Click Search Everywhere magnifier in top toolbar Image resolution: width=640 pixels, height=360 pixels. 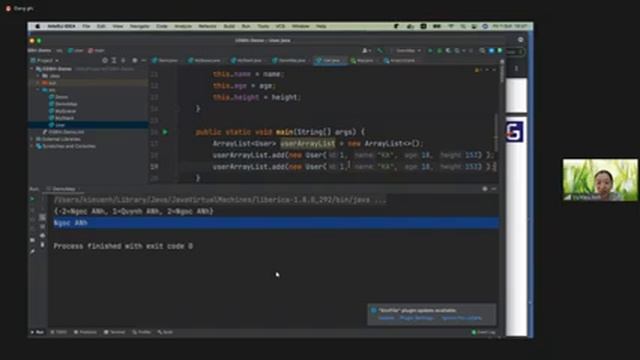pyautogui.click(x=482, y=51)
